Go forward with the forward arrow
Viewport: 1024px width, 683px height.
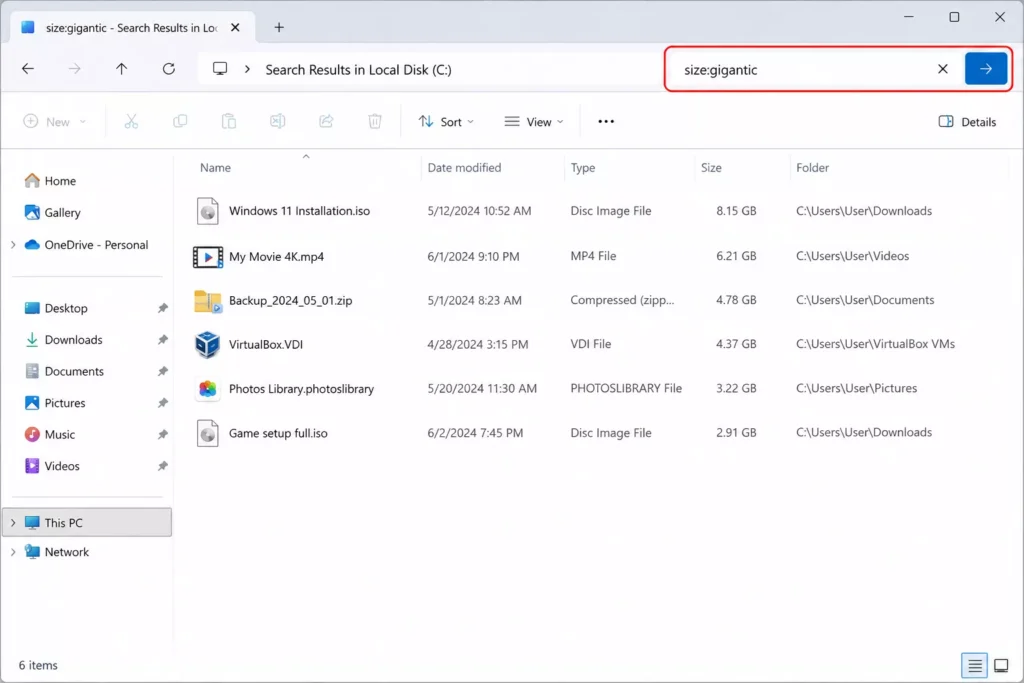tap(74, 69)
